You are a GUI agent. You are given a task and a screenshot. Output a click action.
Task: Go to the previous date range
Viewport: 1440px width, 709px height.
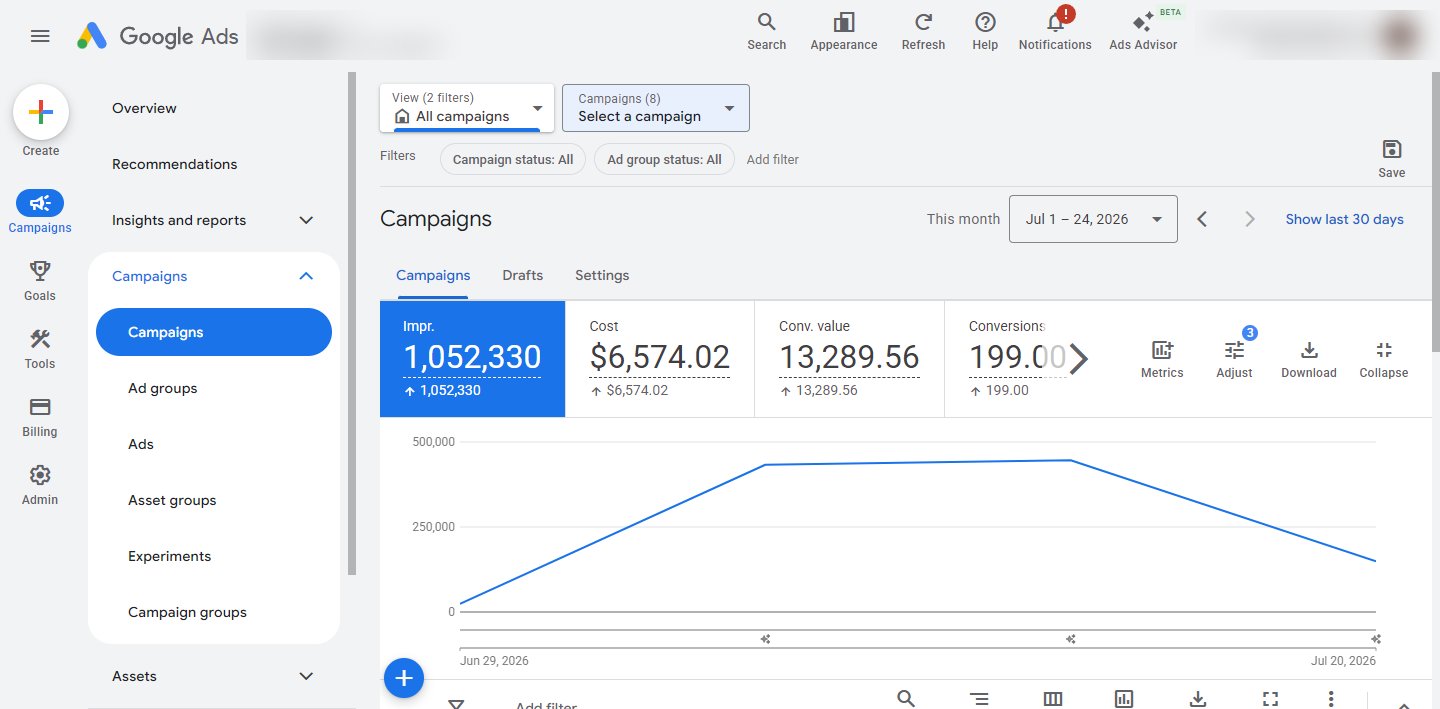point(1203,219)
